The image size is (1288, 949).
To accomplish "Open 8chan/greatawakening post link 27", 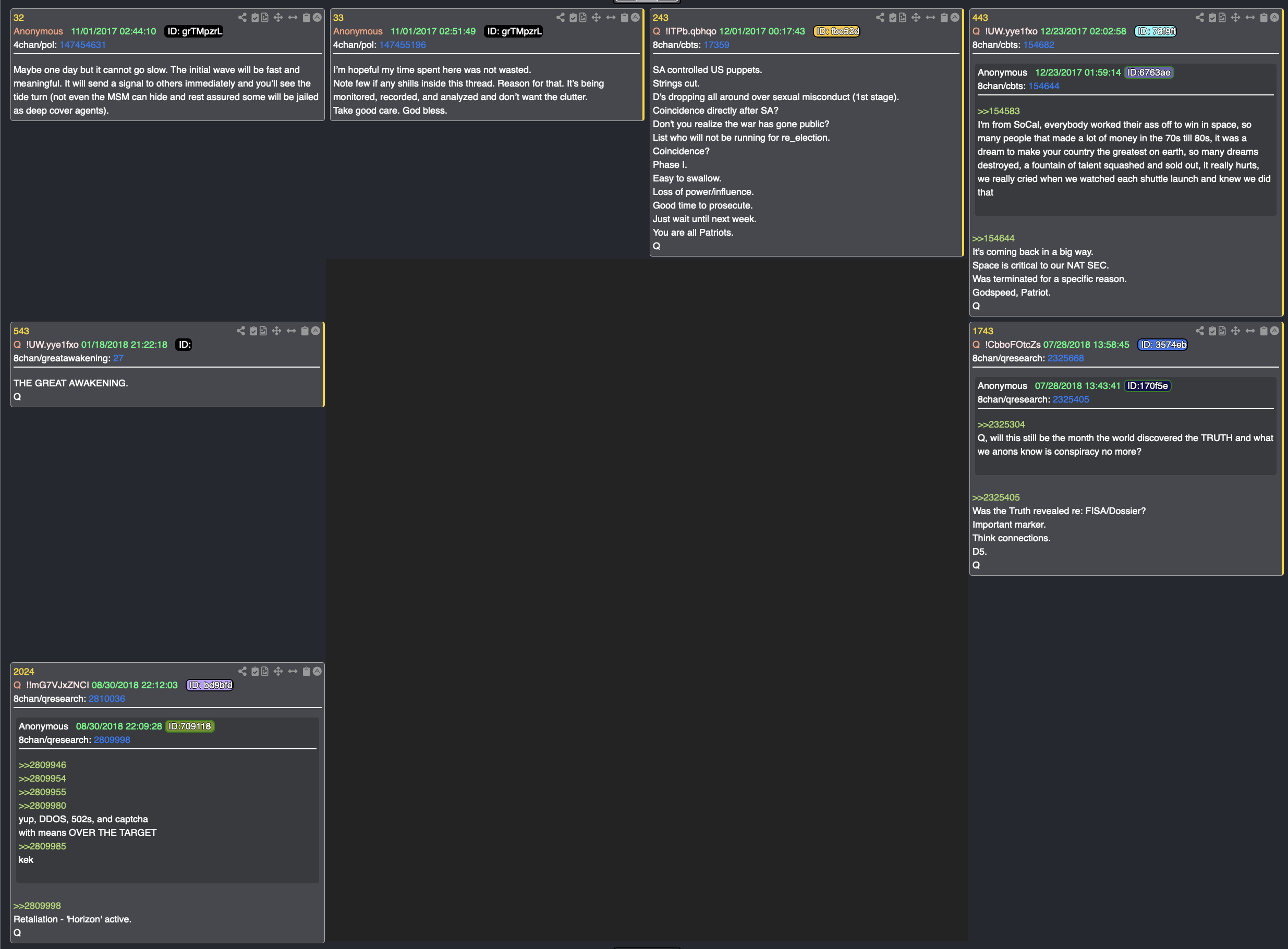I will point(118,358).
